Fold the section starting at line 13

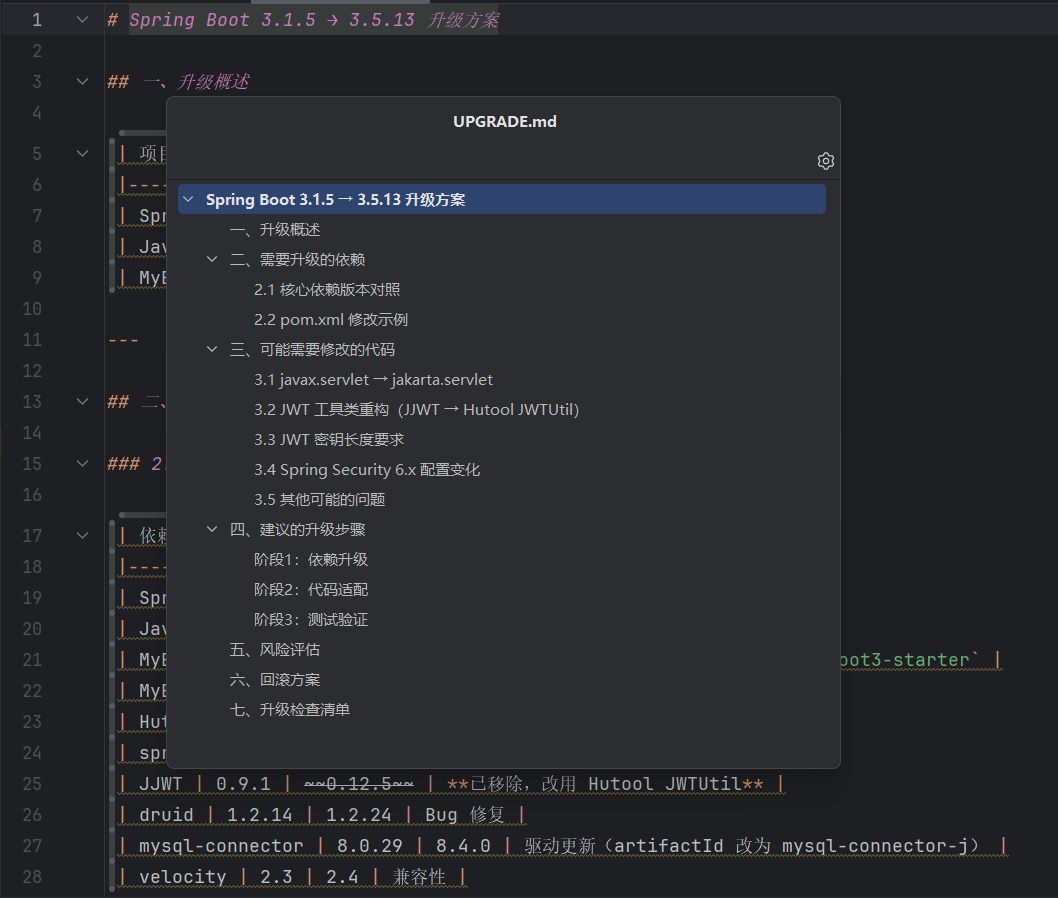tap(81, 400)
